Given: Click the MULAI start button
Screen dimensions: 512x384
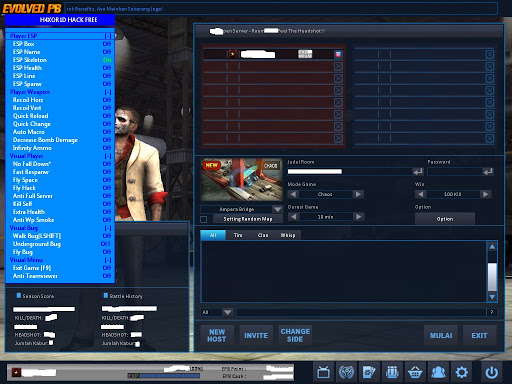Looking at the screenshot, I should point(441,335).
